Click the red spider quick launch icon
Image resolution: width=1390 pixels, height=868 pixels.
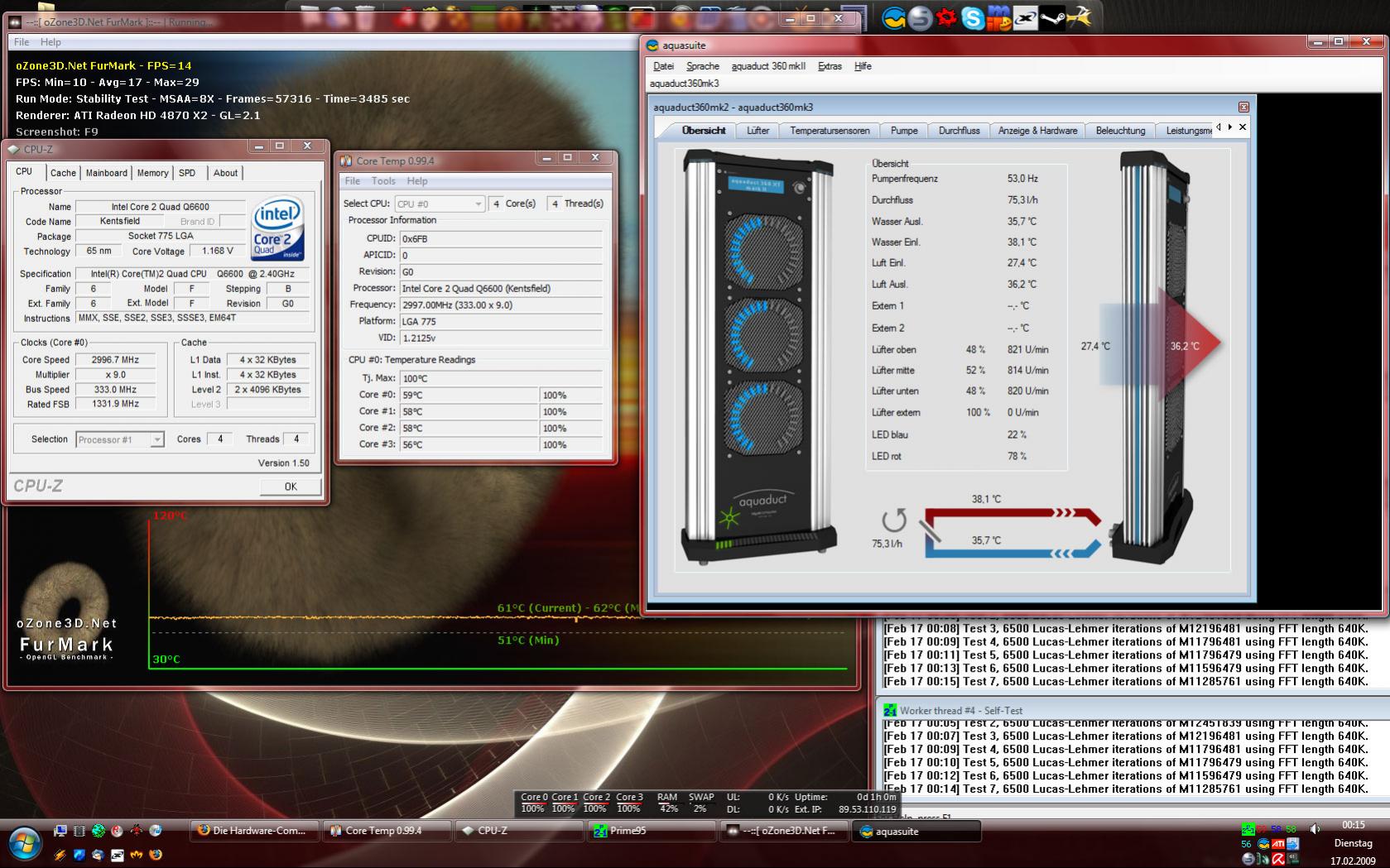tap(136, 830)
